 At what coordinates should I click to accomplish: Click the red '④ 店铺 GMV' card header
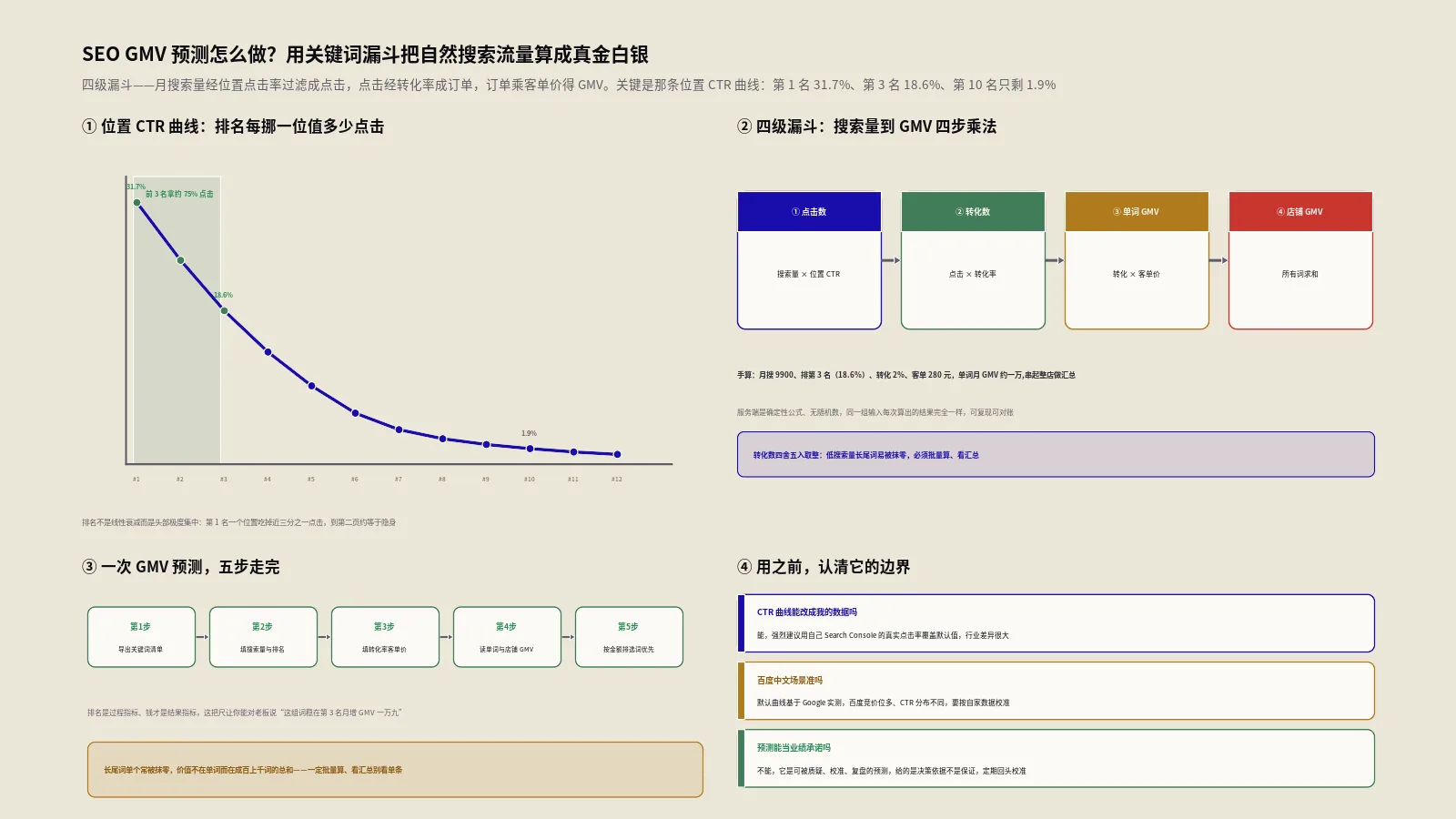click(x=1300, y=211)
